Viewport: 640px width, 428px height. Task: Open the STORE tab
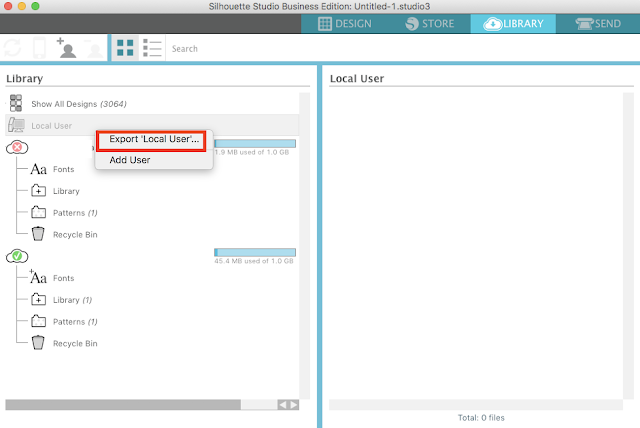(429, 24)
